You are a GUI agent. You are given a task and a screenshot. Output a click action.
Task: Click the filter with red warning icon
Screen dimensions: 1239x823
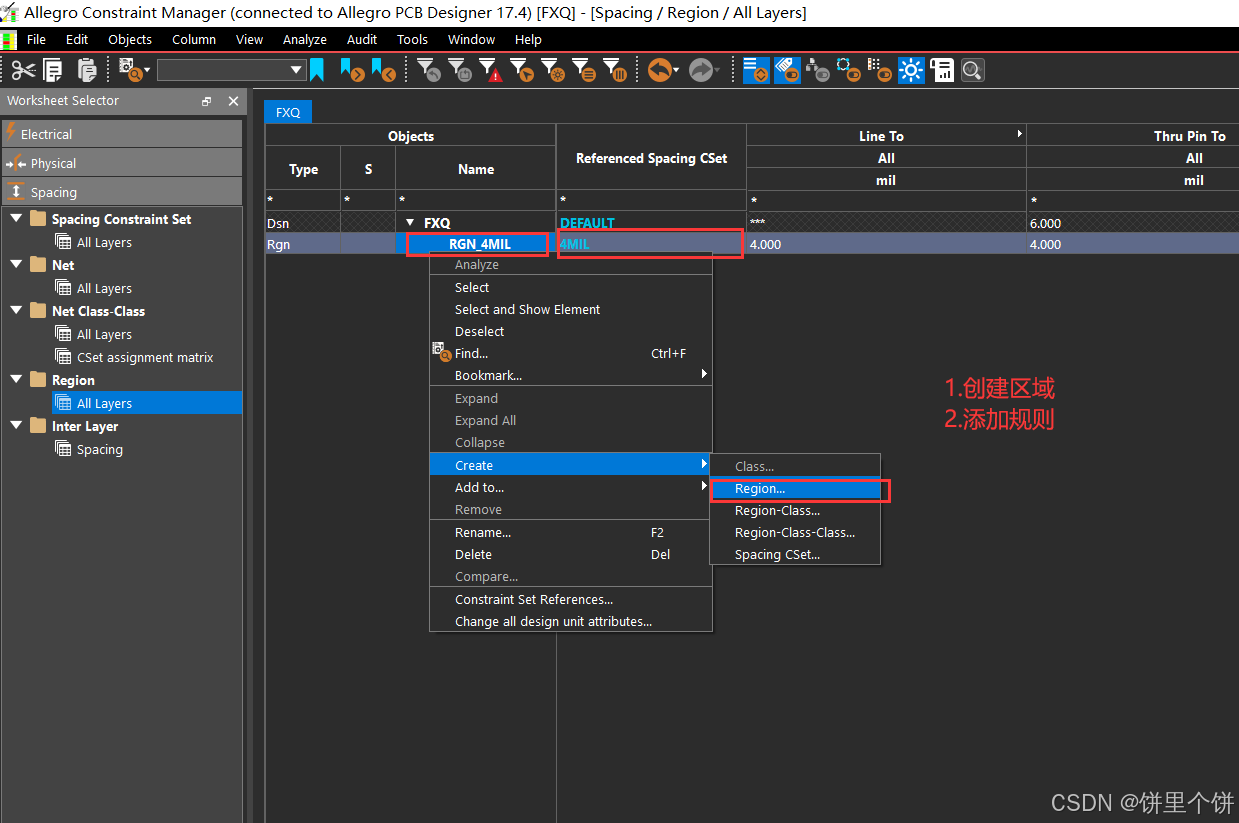point(490,70)
